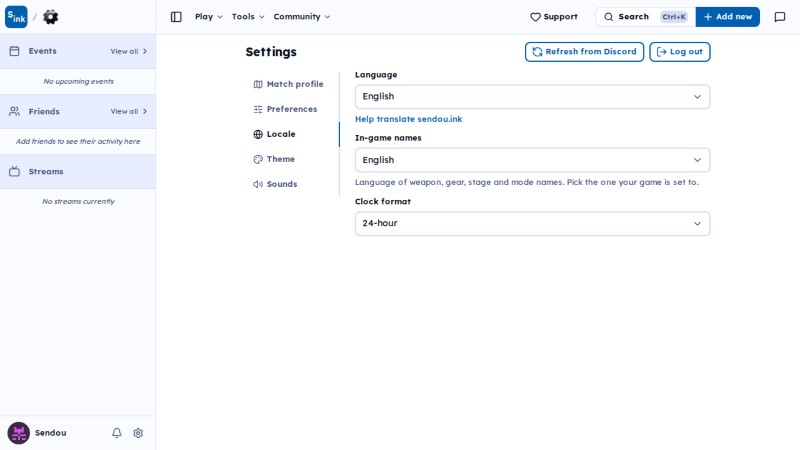Go to the Match profile settings tab
This screenshot has width=800, height=450.
pyautogui.click(x=289, y=84)
